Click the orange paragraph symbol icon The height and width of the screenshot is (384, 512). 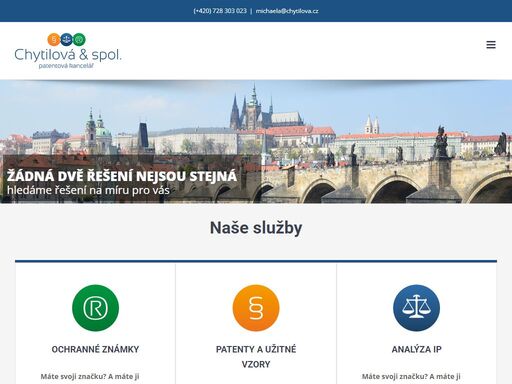[256, 308]
